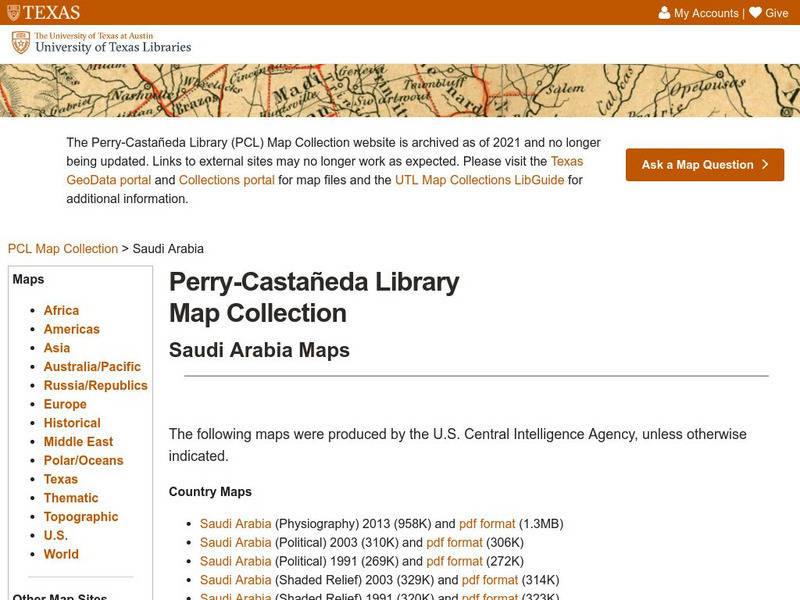
Task: Select Topographic in the Maps sidebar
Action: tap(81, 517)
